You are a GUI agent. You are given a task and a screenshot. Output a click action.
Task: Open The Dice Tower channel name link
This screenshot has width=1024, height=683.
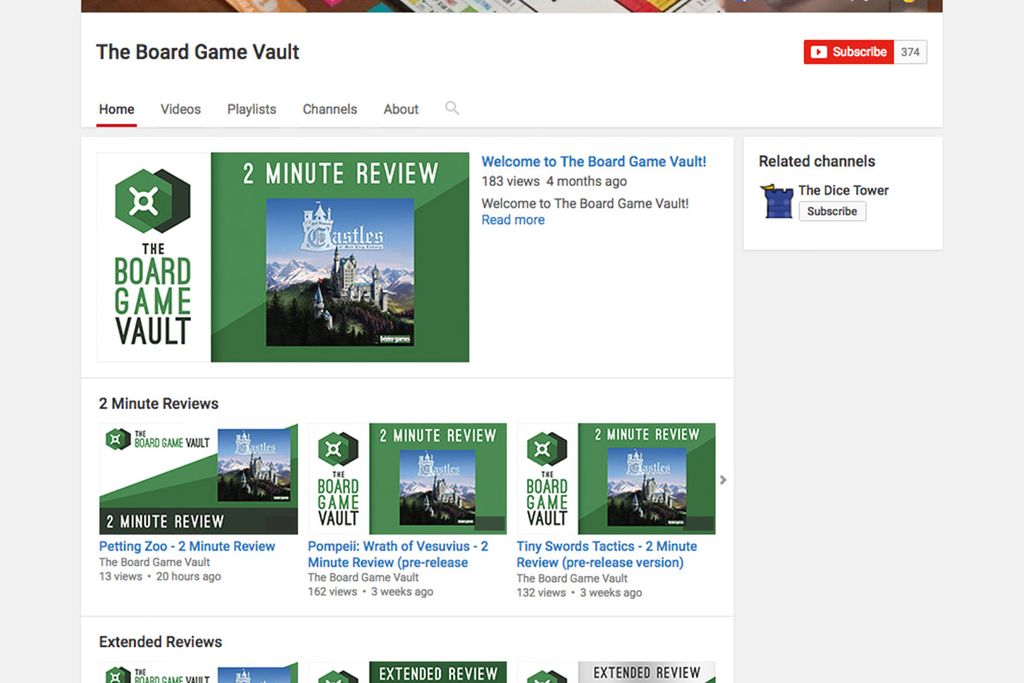(843, 190)
